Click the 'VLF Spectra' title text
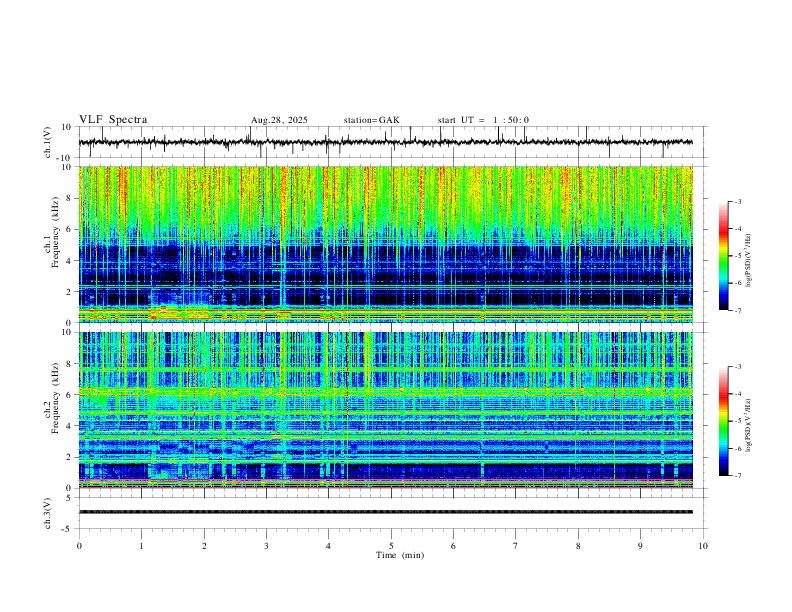Image resolution: width=792 pixels, height=612 pixels. click(113, 120)
